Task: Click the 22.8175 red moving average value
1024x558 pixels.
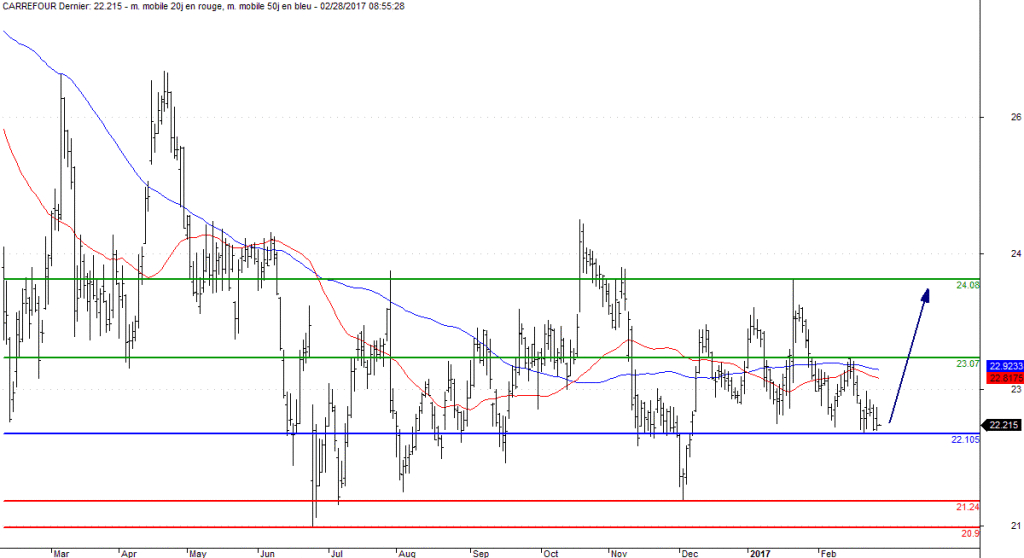Action: pos(1005,378)
